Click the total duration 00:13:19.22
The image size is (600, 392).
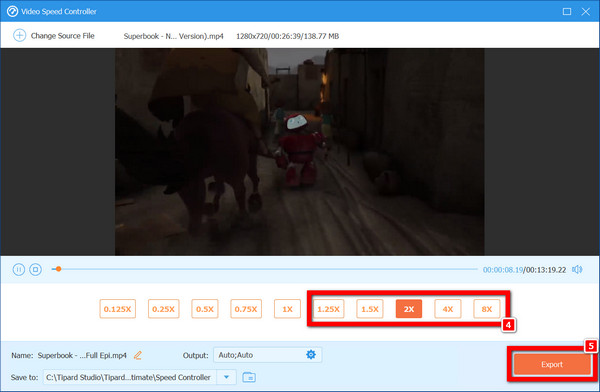pyautogui.click(x=546, y=270)
